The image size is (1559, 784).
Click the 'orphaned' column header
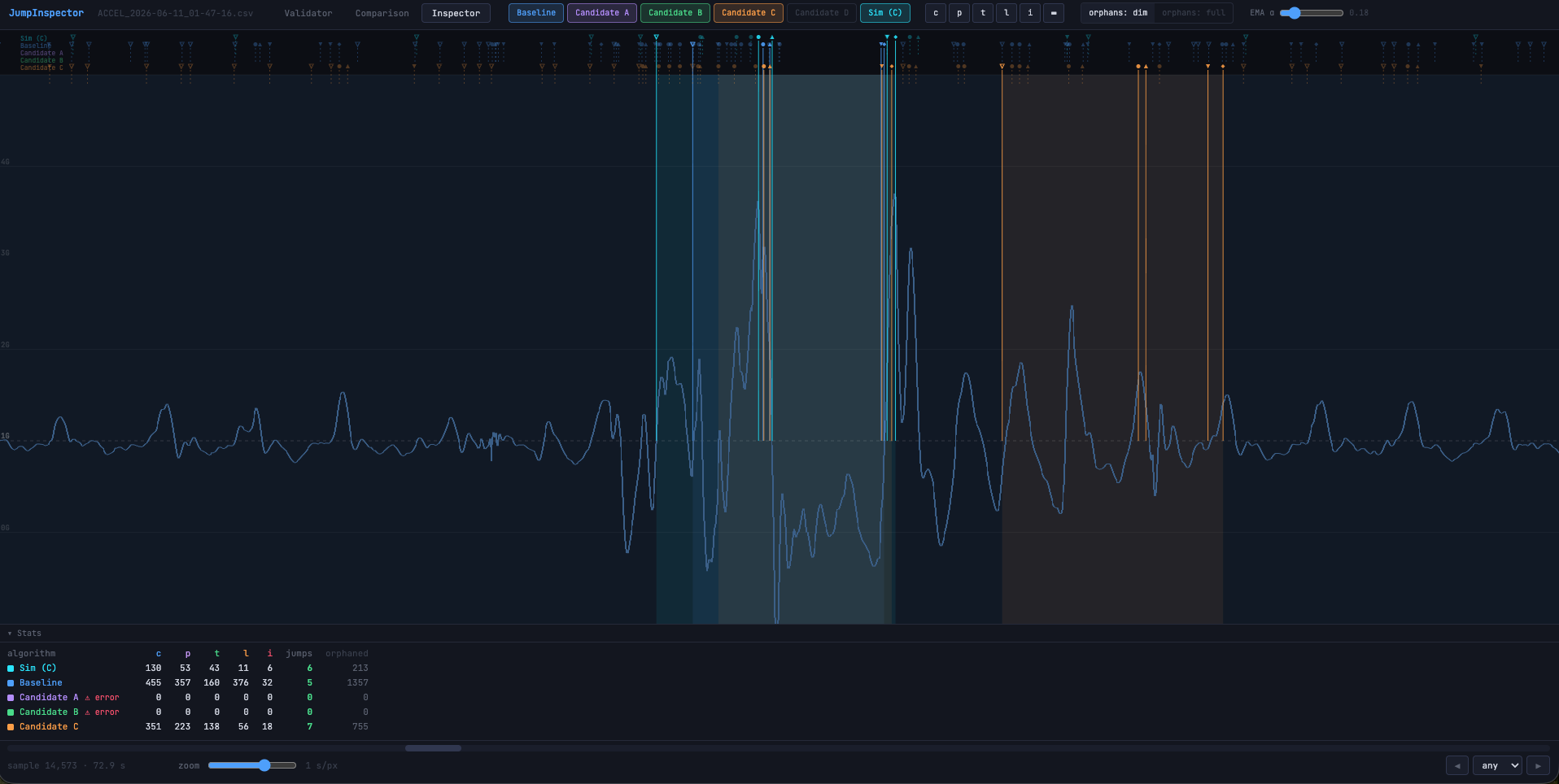click(x=347, y=653)
